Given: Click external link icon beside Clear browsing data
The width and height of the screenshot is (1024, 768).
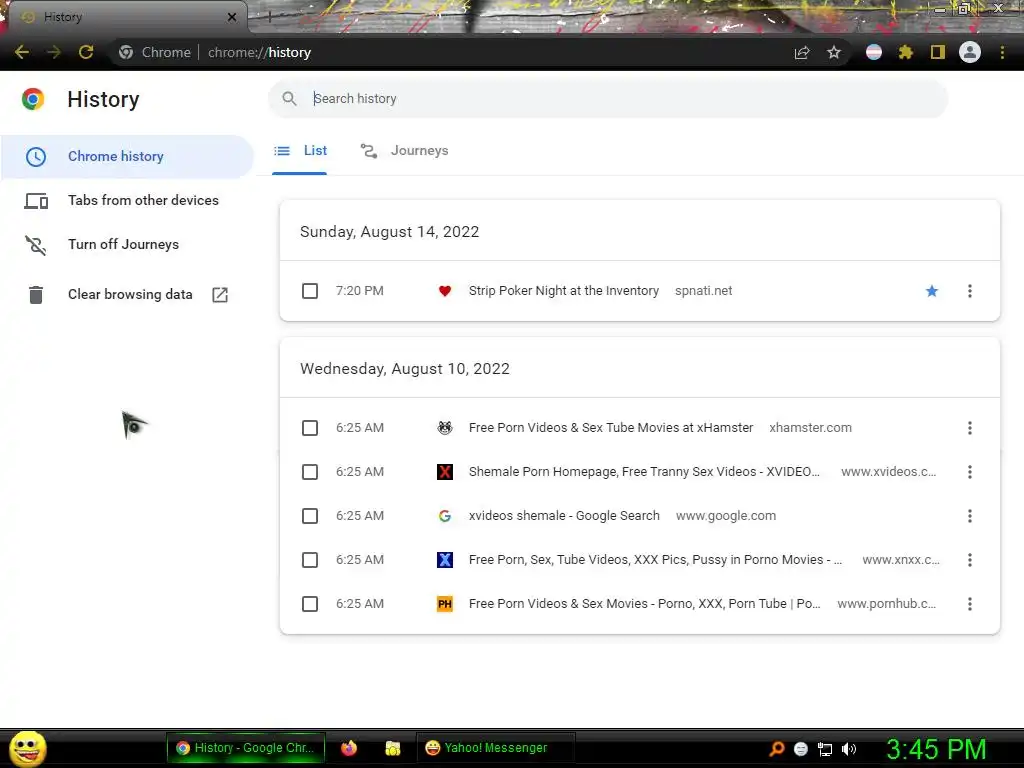Looking at the screenshot, I should [x=220, y=295].
